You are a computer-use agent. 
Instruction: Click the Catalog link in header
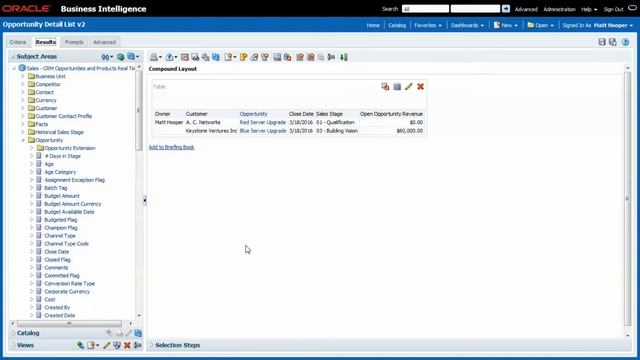tap(397, 25)
